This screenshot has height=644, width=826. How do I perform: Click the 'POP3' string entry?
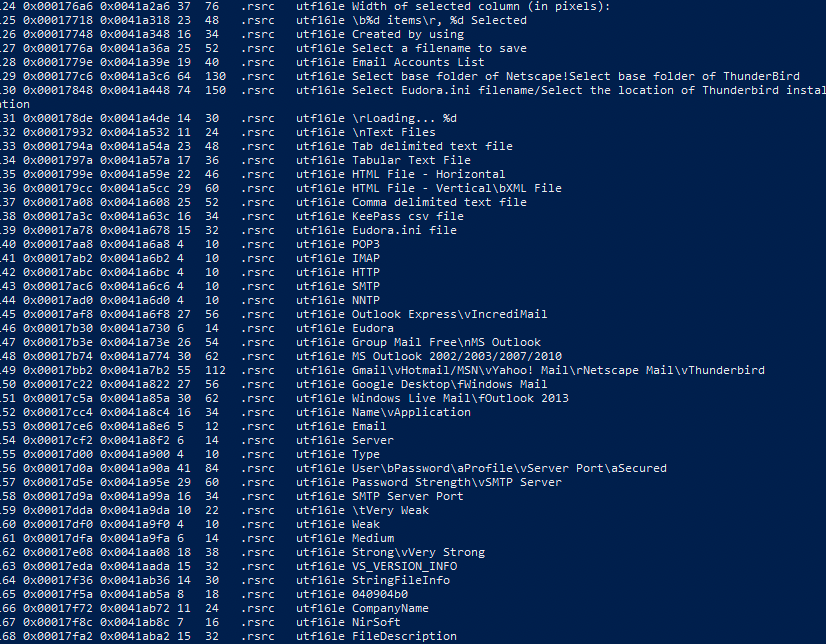click(366, 244)
